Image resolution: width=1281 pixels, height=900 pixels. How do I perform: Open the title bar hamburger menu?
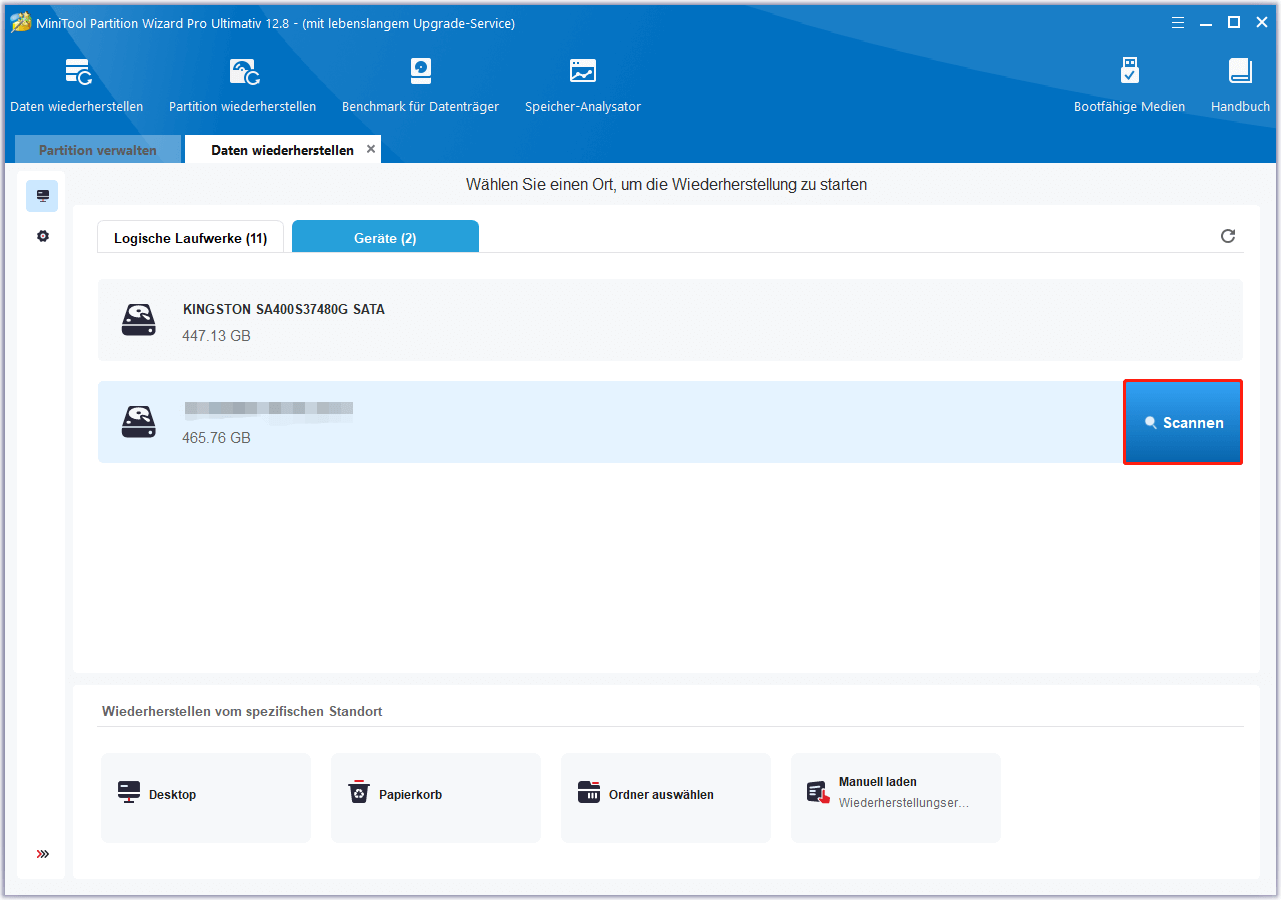pos(1178,22)
